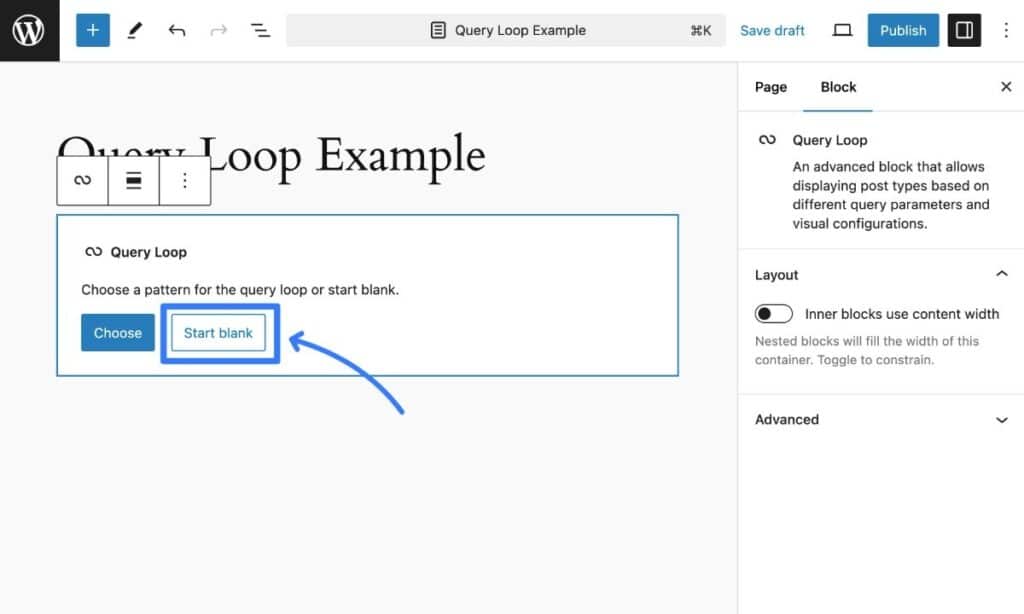1024x614 pixels.
Task: Open the document List View
Action: point(261,30)
